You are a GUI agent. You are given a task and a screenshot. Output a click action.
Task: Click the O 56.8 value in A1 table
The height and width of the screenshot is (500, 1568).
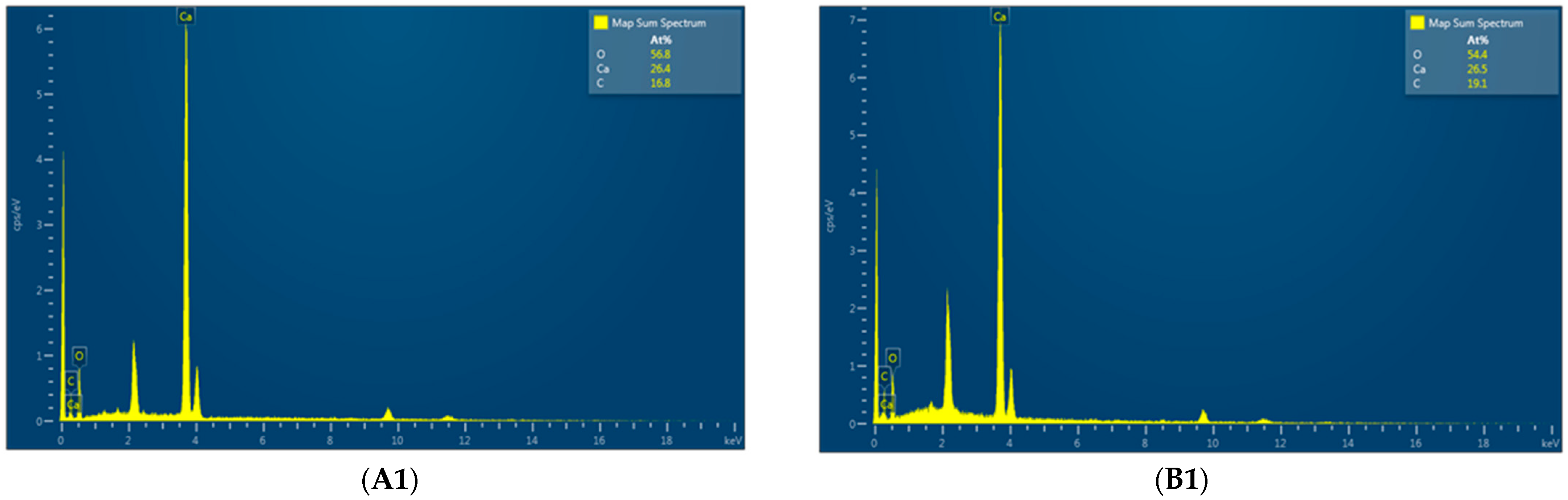(660, 54)
